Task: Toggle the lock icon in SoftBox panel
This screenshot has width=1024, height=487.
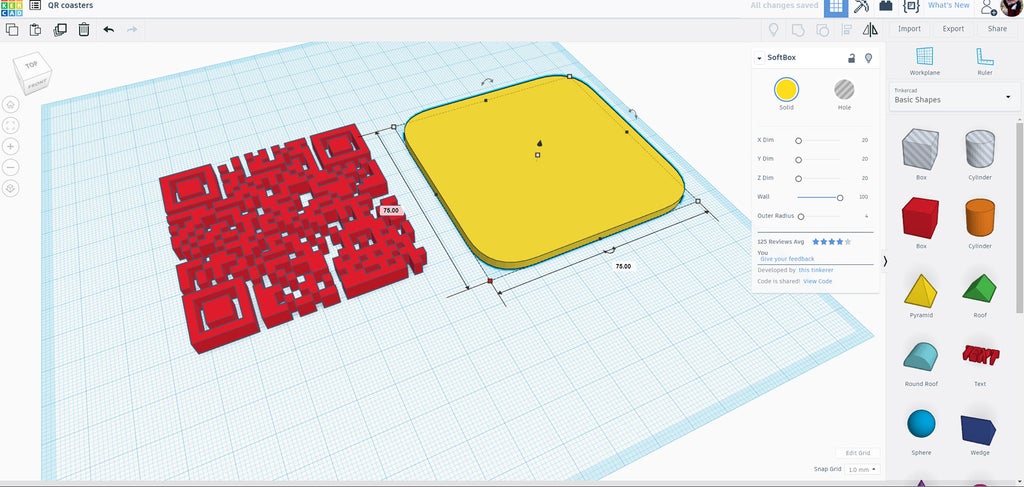Action: pyautogui.click(x=852, y=58)
